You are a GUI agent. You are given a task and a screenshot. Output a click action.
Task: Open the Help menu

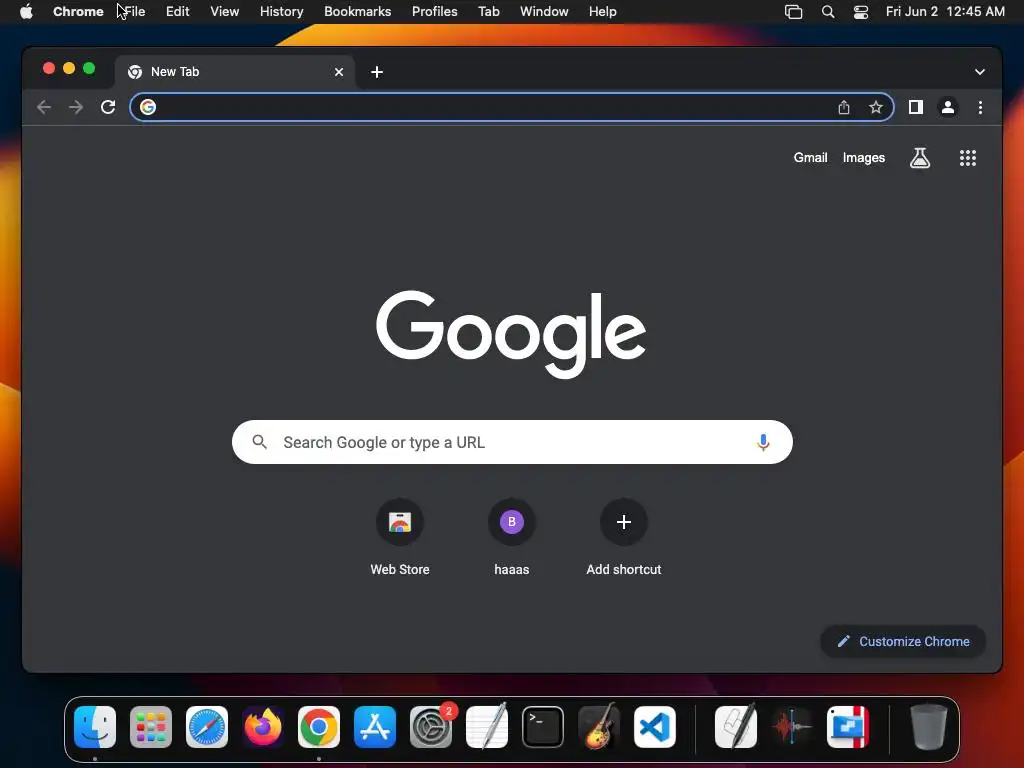(602, 11)
